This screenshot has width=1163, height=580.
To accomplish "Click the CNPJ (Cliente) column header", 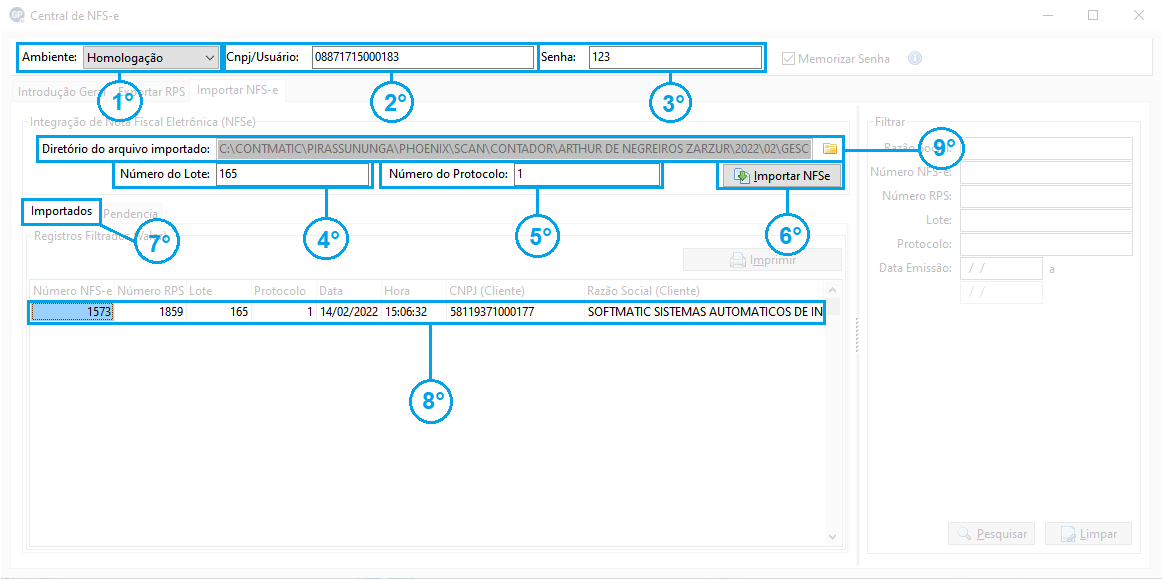I will pos(514,290).
